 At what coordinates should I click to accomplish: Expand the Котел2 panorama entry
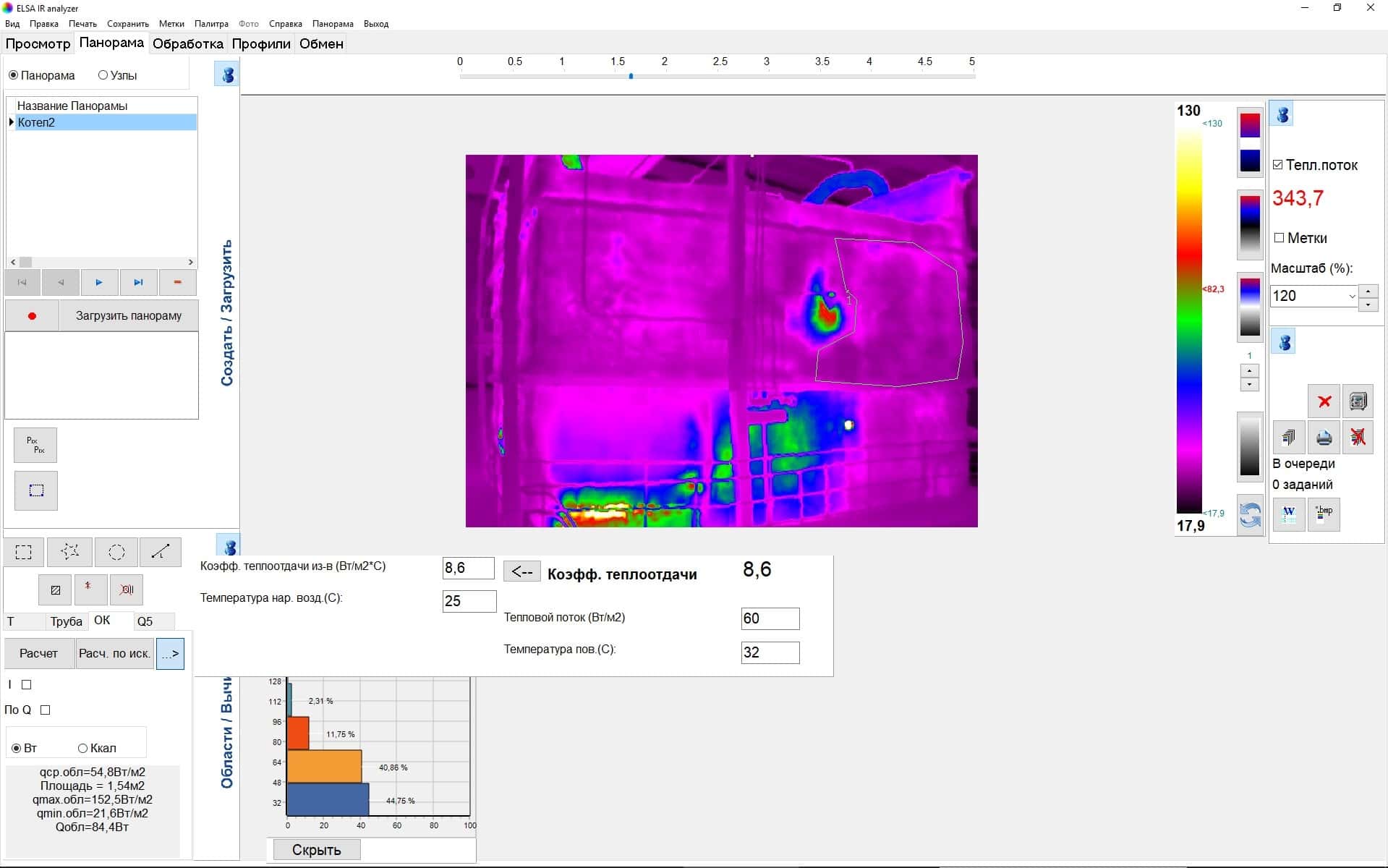12,122
